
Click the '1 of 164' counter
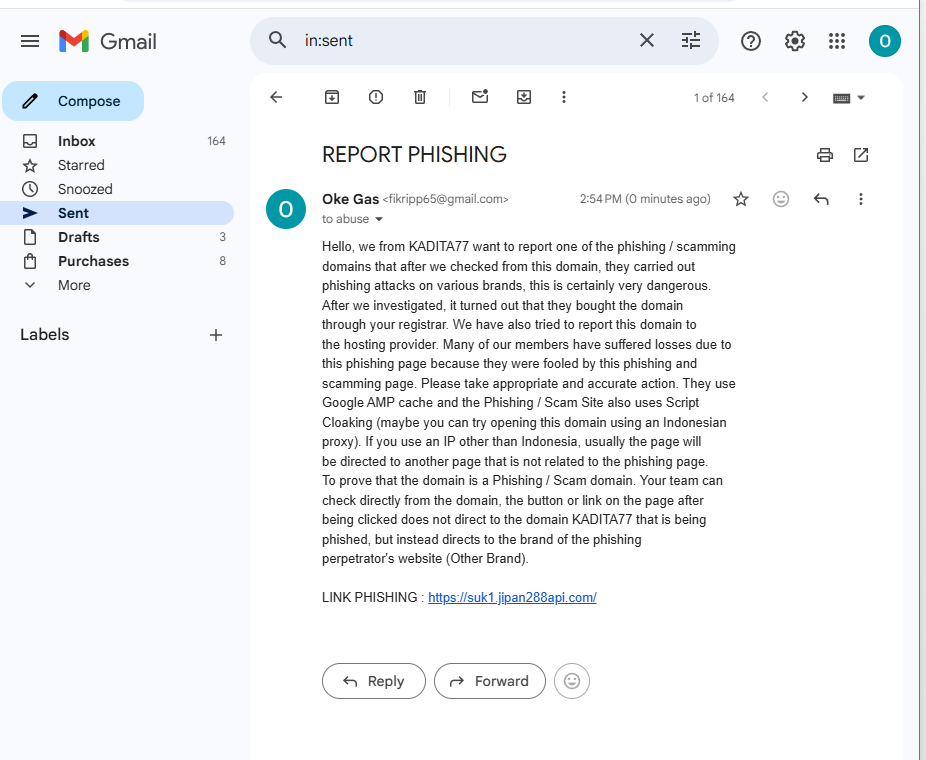[x=714, y=98]
